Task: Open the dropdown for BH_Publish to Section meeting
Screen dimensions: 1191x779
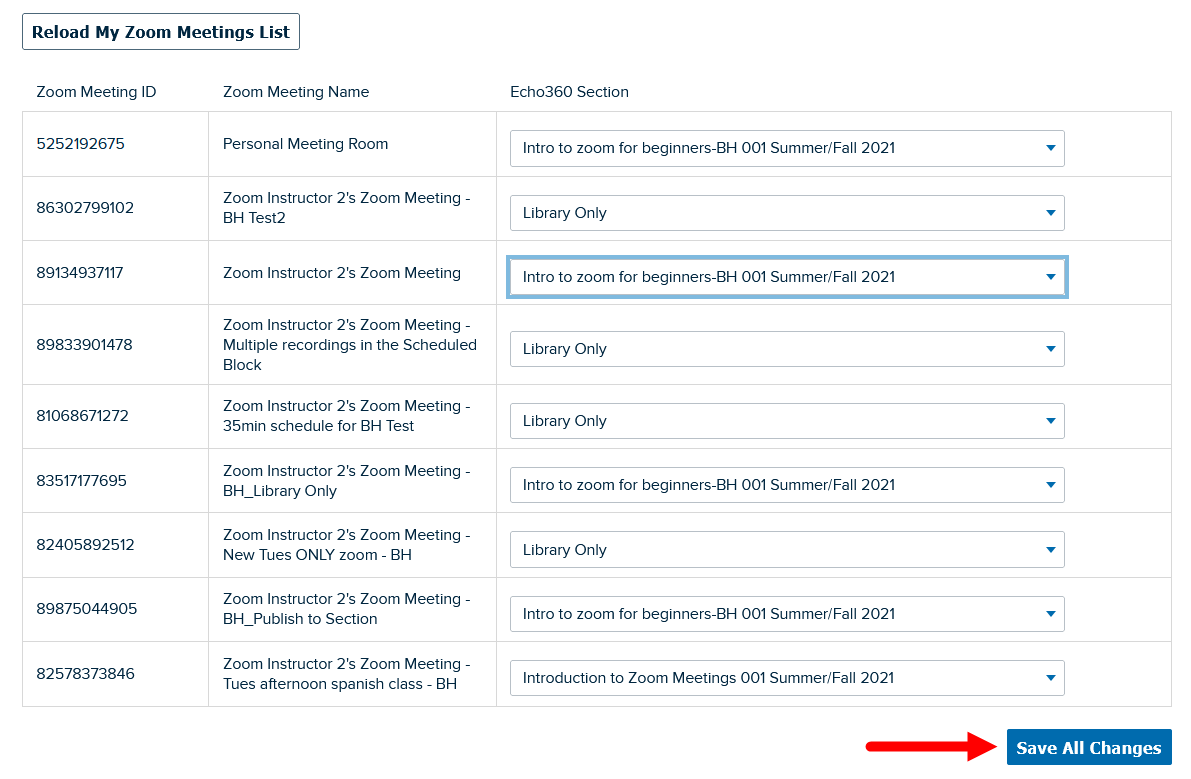Action: [787, 613]
